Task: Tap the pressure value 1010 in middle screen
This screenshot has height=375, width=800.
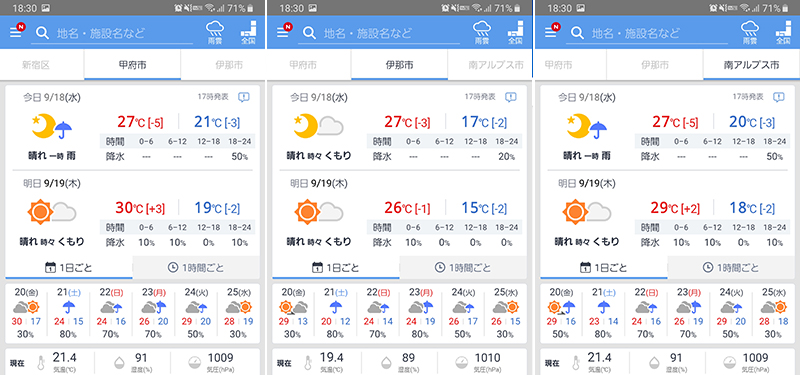Action: pyautogui.click(x=487, y=358)
